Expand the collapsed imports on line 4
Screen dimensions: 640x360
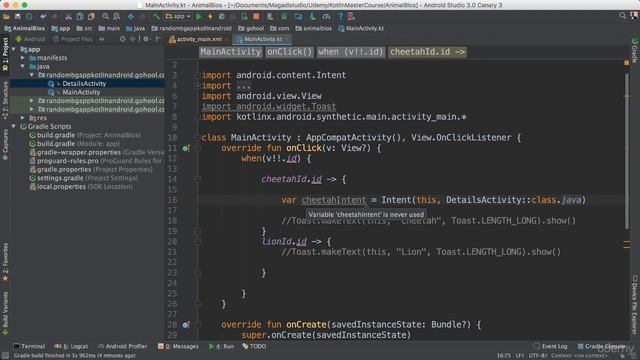pos(198,86)
